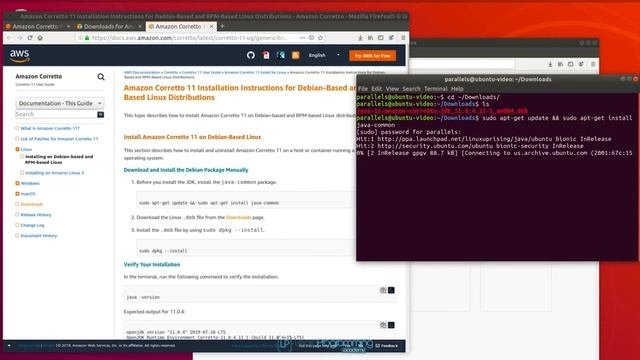This screenshot has height=360, width=640.
Task: Open the Documentation - This Guide dropdown
Action: 60,103
